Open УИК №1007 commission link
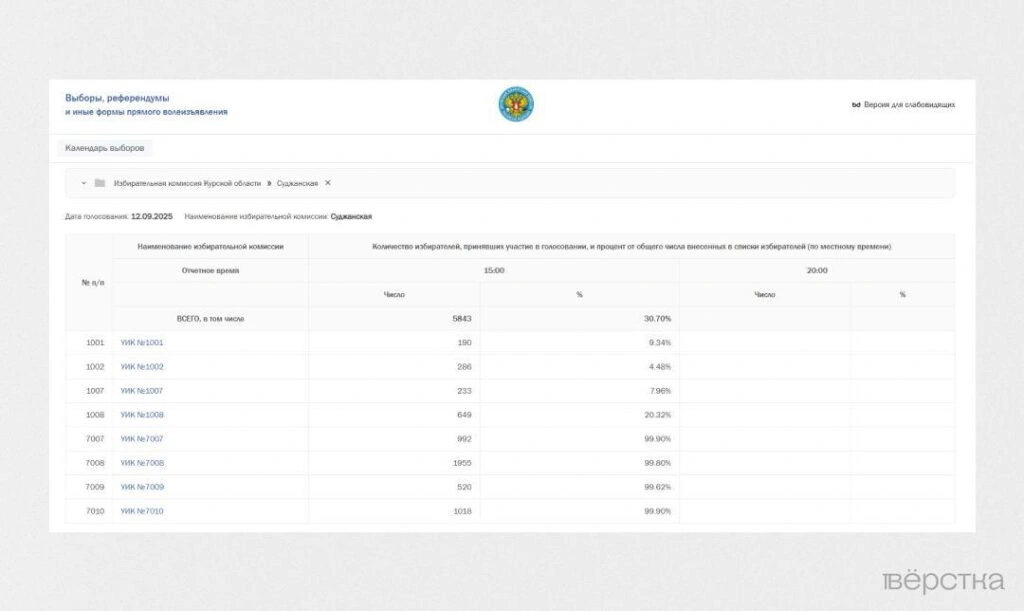 [142, 391]
